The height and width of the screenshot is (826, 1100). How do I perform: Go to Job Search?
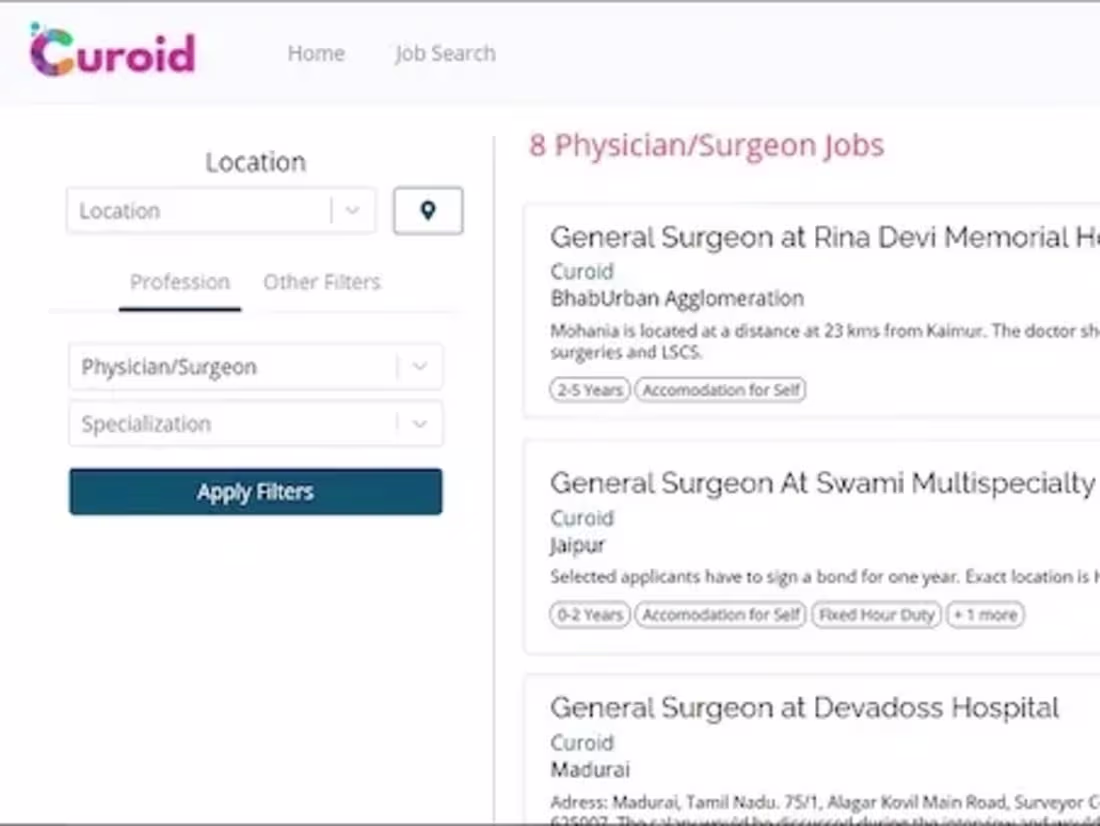445,53
